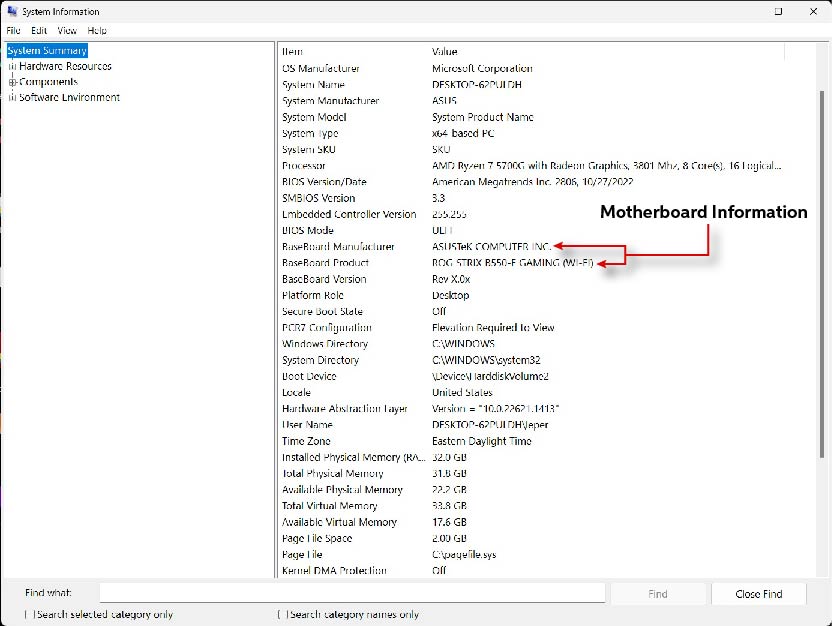Select the Kernel DMA Protection row
The height and width of the screenshot is (626, 832).
(x=531, y=570)
